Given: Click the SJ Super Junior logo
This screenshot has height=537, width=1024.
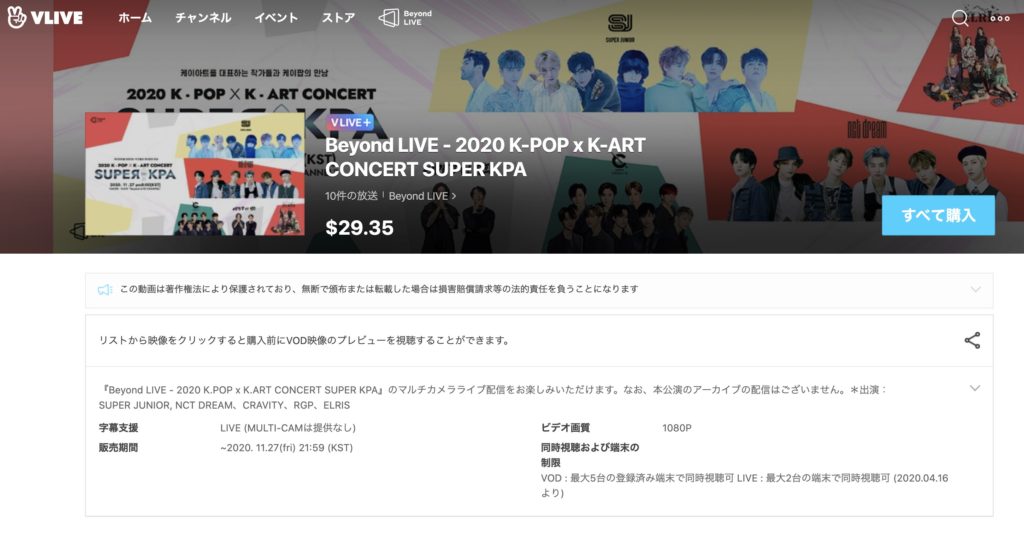Looking at the screenshot, I should click(620, 28).
